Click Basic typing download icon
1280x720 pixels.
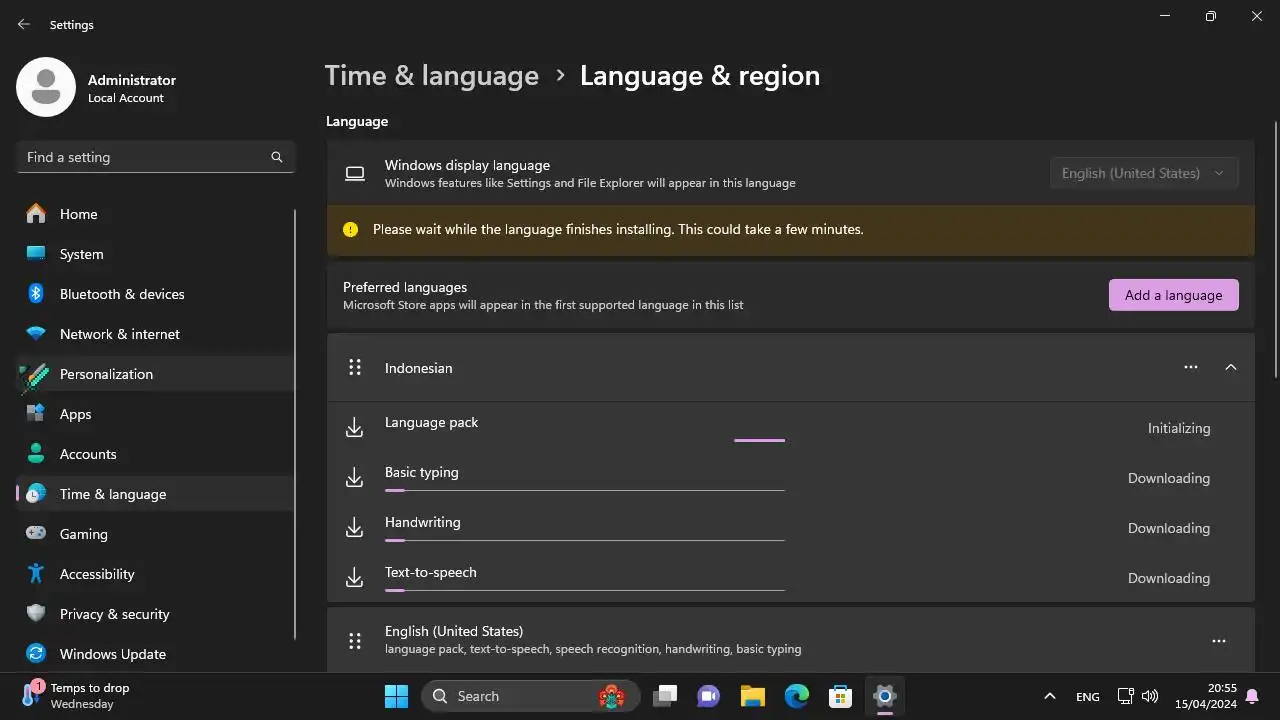[354, 478]
